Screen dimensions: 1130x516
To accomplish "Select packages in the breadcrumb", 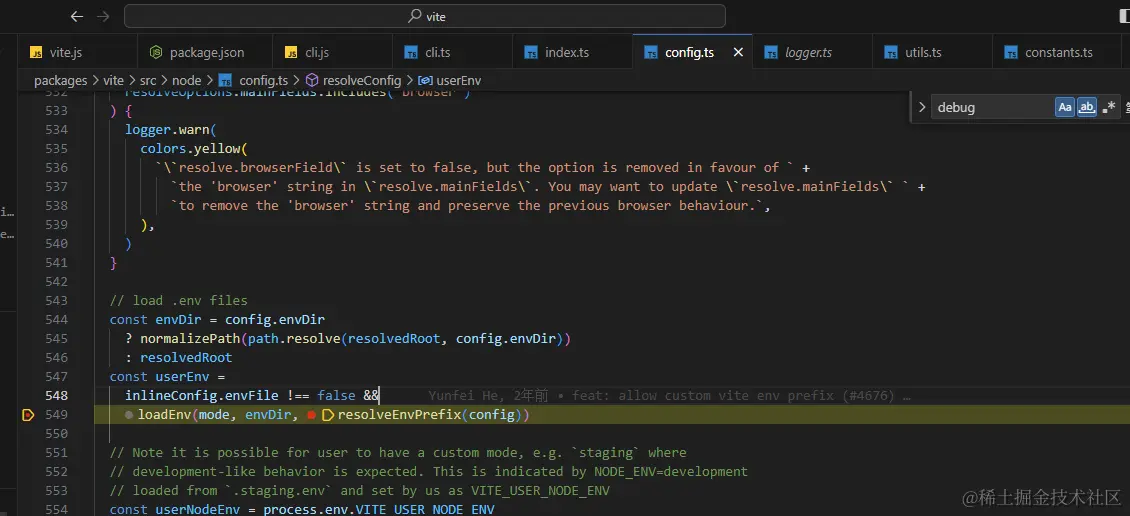I will (61, 81).
